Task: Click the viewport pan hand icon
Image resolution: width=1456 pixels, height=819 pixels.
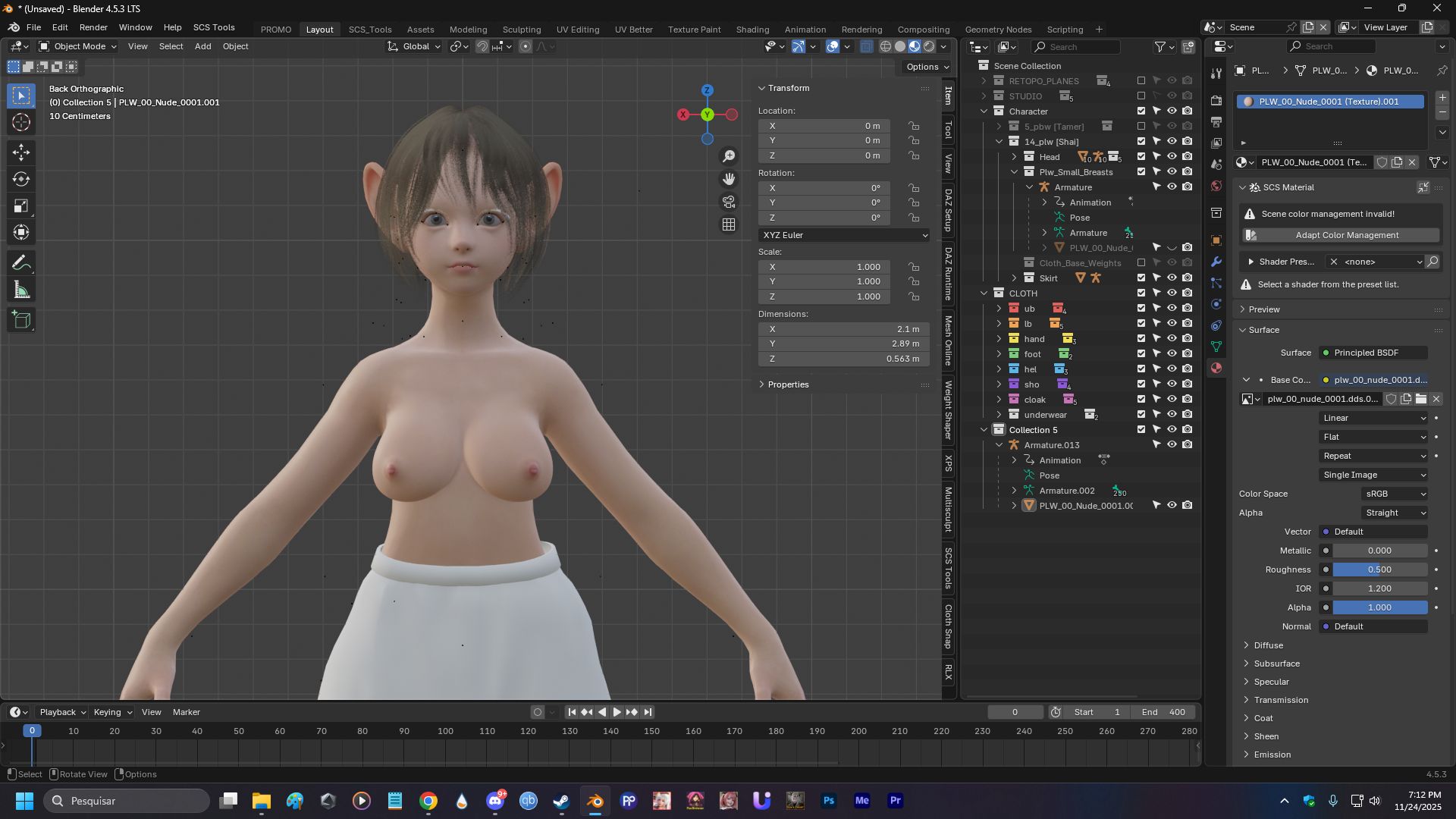Action: 729,179
